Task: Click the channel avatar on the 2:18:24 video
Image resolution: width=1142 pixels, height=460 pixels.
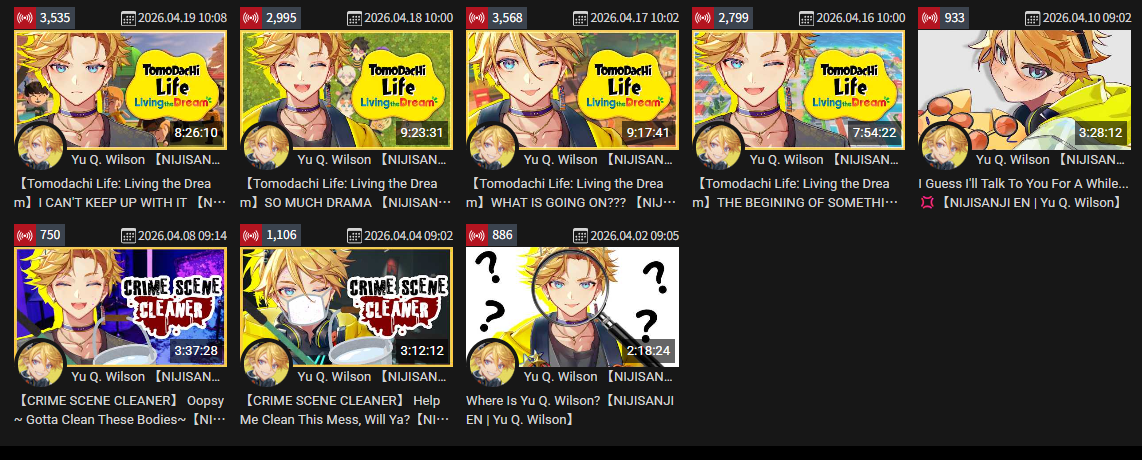Action: (x=492, y=364)
